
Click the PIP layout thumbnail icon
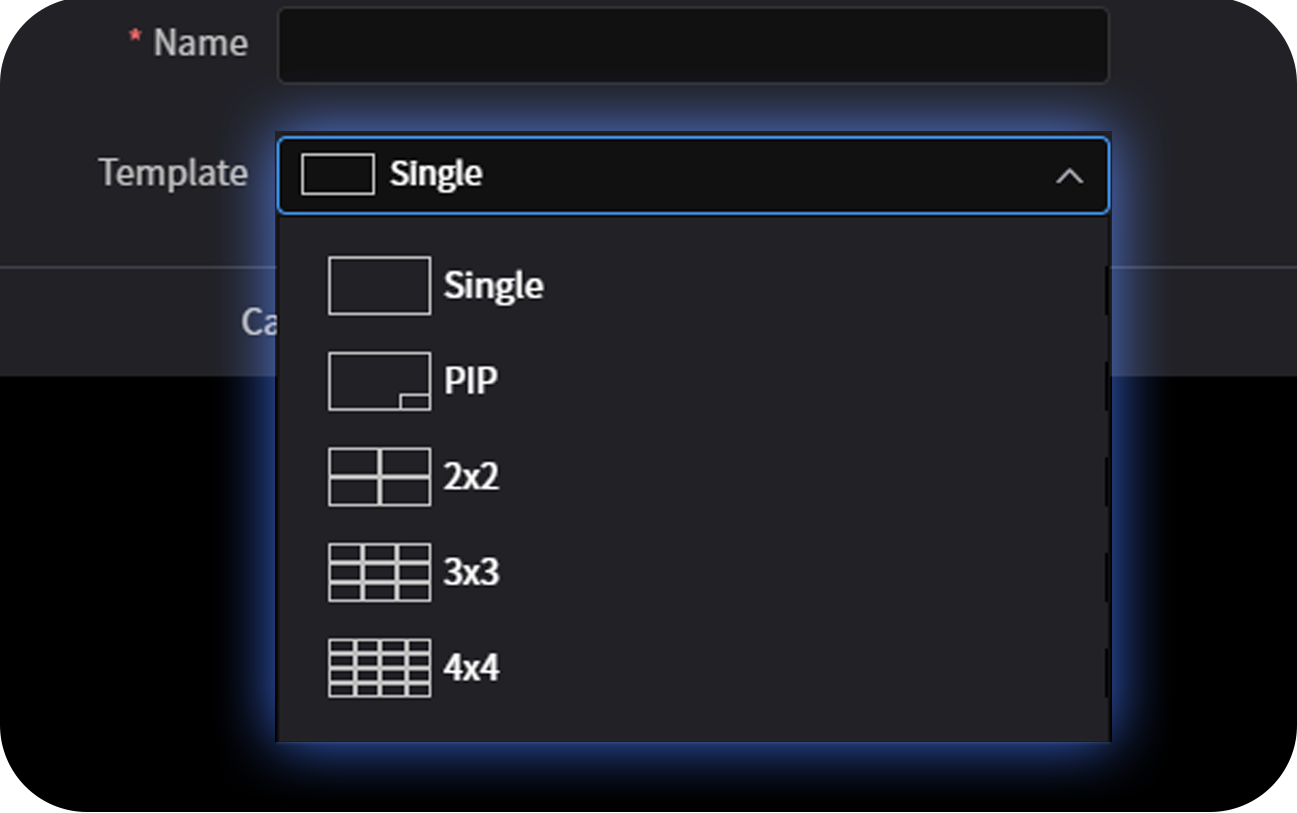379,381
